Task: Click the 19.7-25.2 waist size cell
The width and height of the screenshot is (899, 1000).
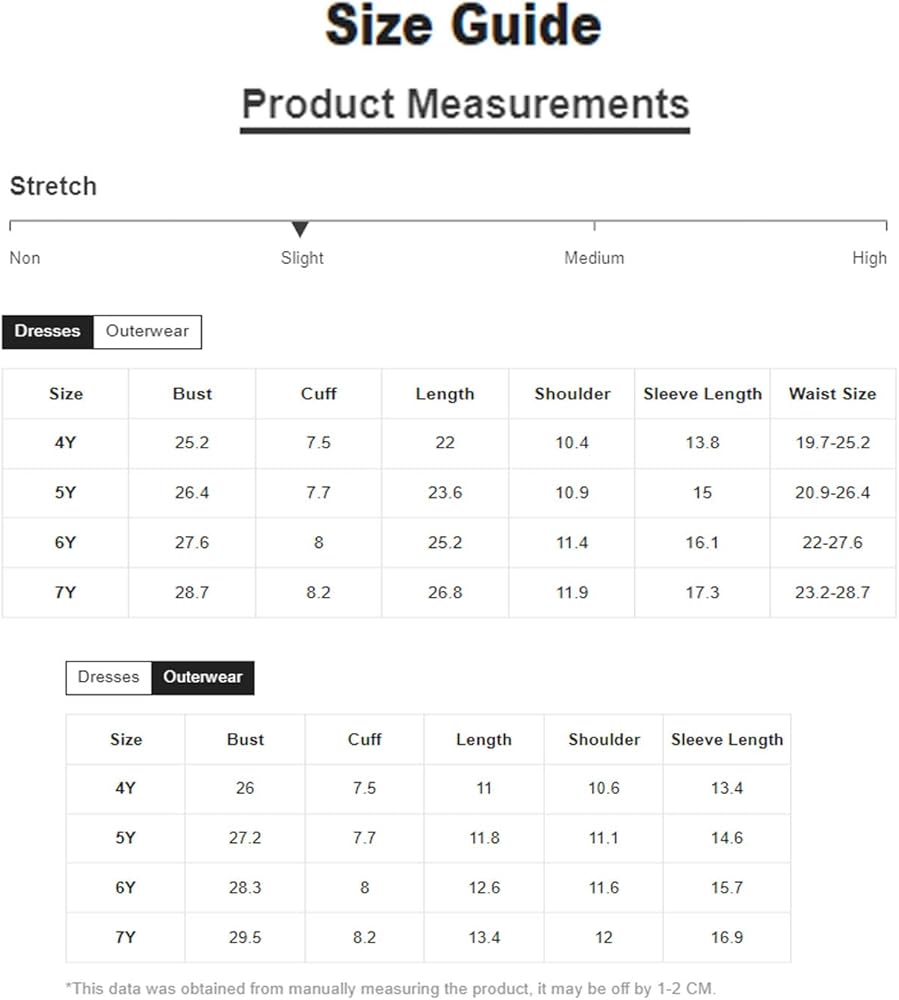Action: tap(832, 443)
